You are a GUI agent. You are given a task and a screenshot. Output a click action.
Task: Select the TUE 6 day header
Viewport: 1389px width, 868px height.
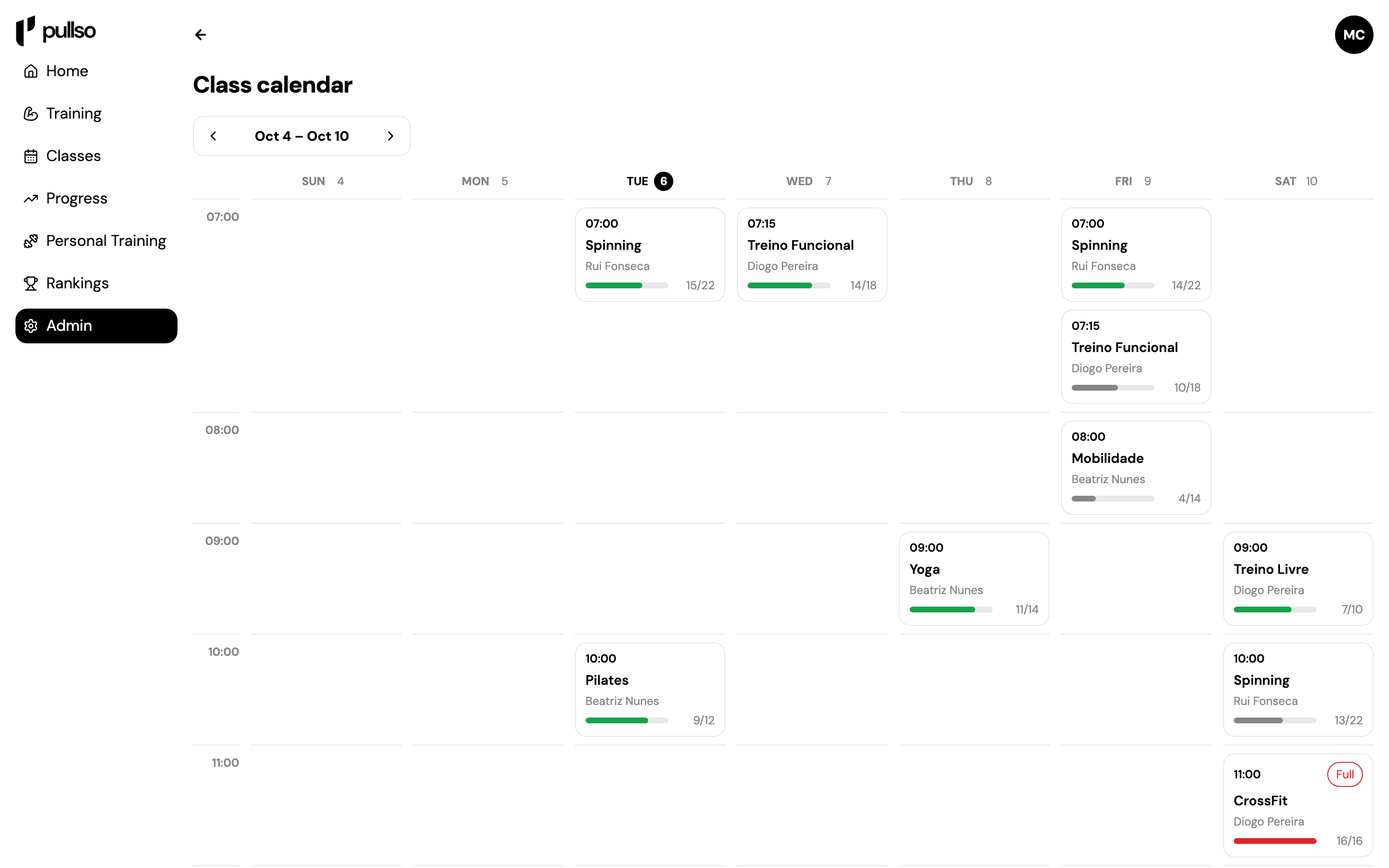(x=650, y=181)
